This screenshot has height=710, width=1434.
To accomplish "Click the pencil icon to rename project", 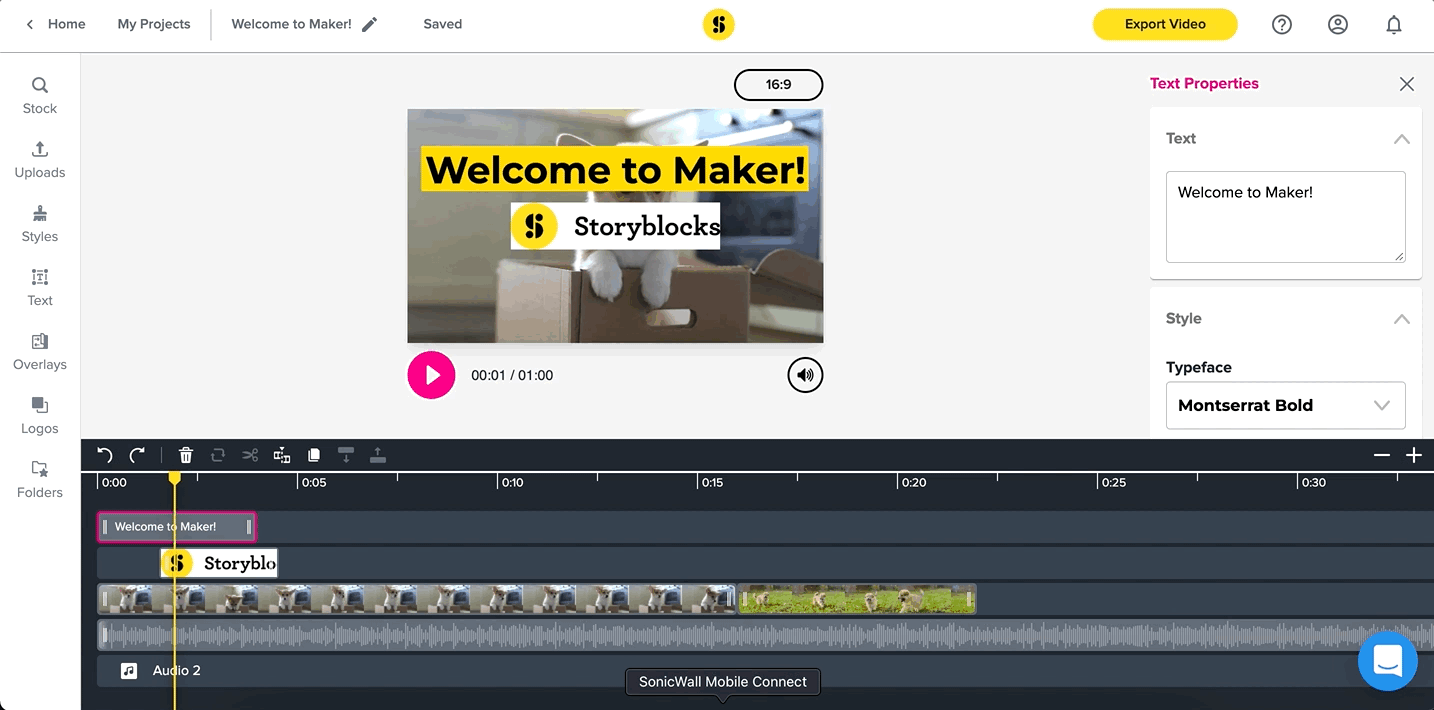I will 370,24.
